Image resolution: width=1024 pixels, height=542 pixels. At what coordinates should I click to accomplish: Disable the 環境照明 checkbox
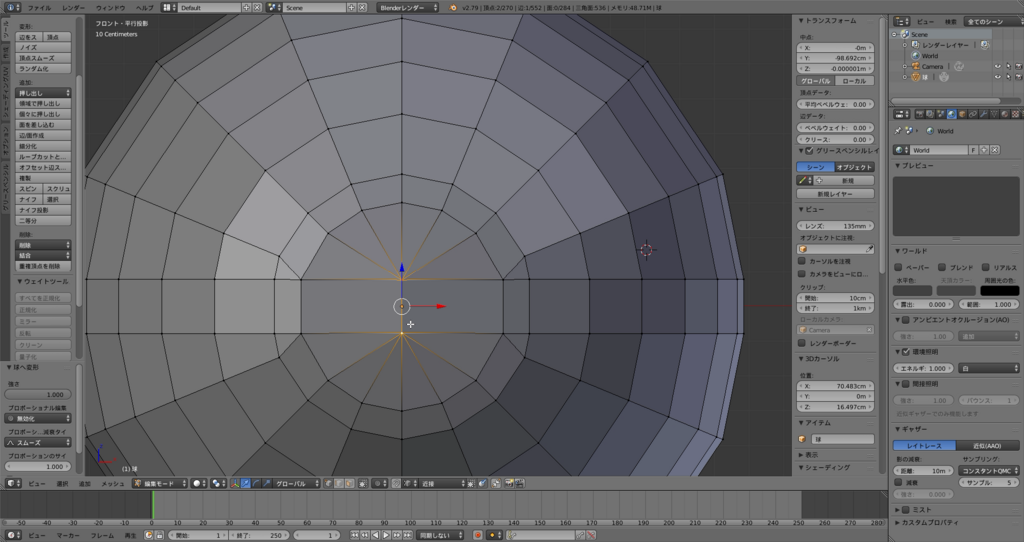click(x=906, y=351)
